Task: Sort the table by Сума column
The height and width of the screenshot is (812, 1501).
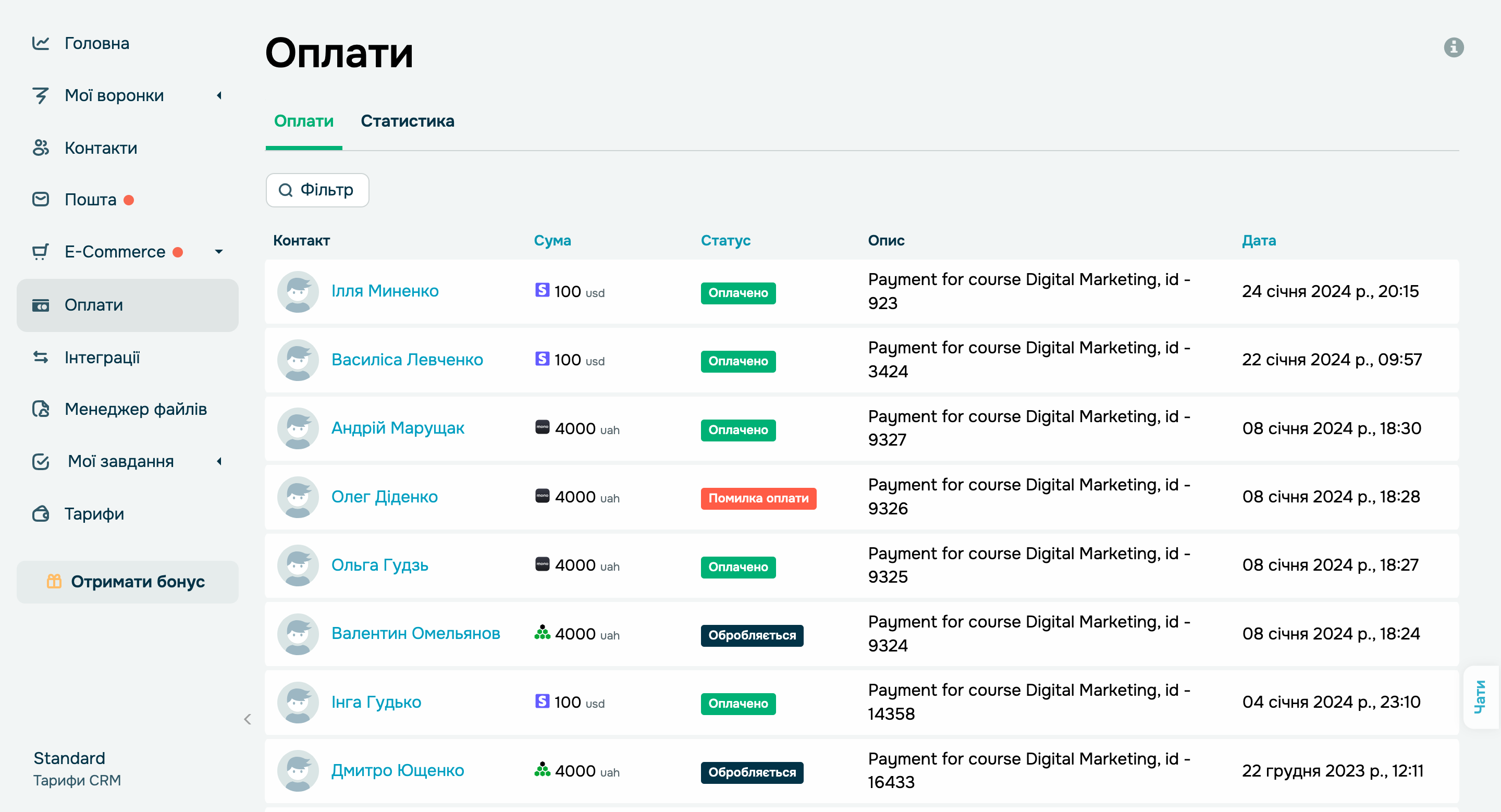Action: coord(552,241)
